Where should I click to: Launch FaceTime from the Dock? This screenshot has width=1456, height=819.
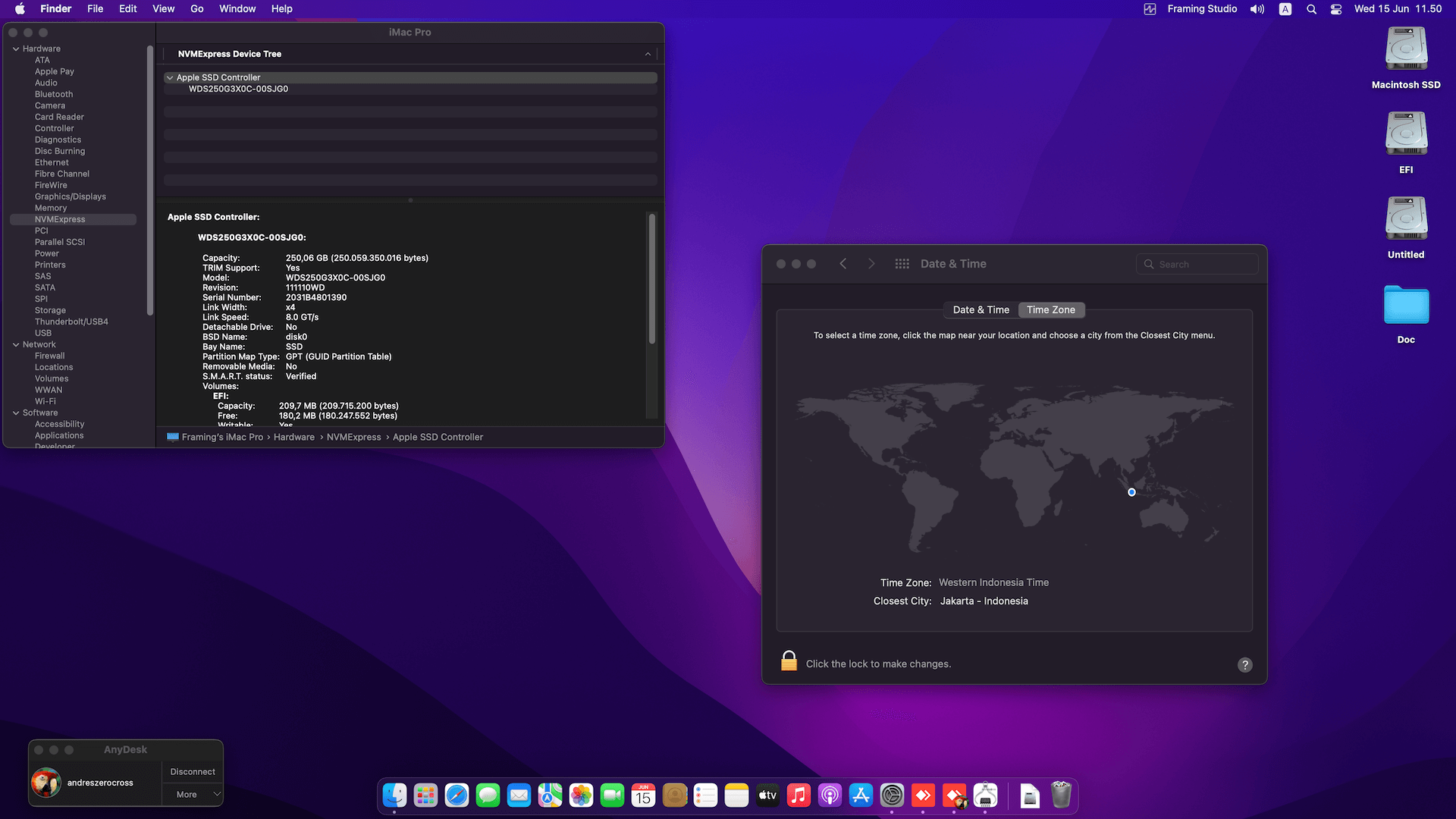click(x=612, y=795)
